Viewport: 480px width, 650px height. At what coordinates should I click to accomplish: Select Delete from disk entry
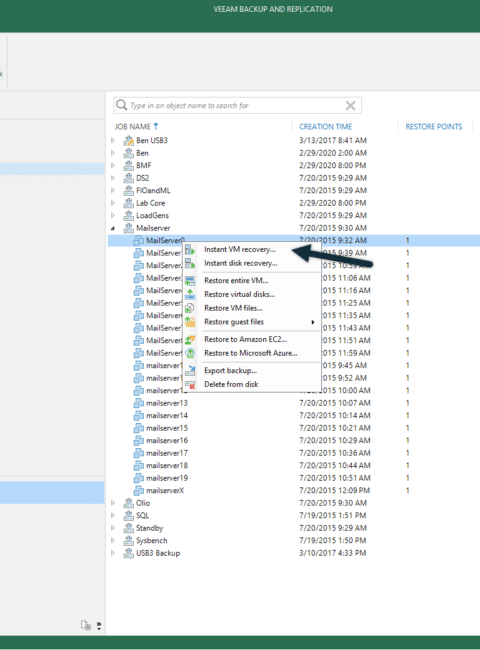click(231, 384)
